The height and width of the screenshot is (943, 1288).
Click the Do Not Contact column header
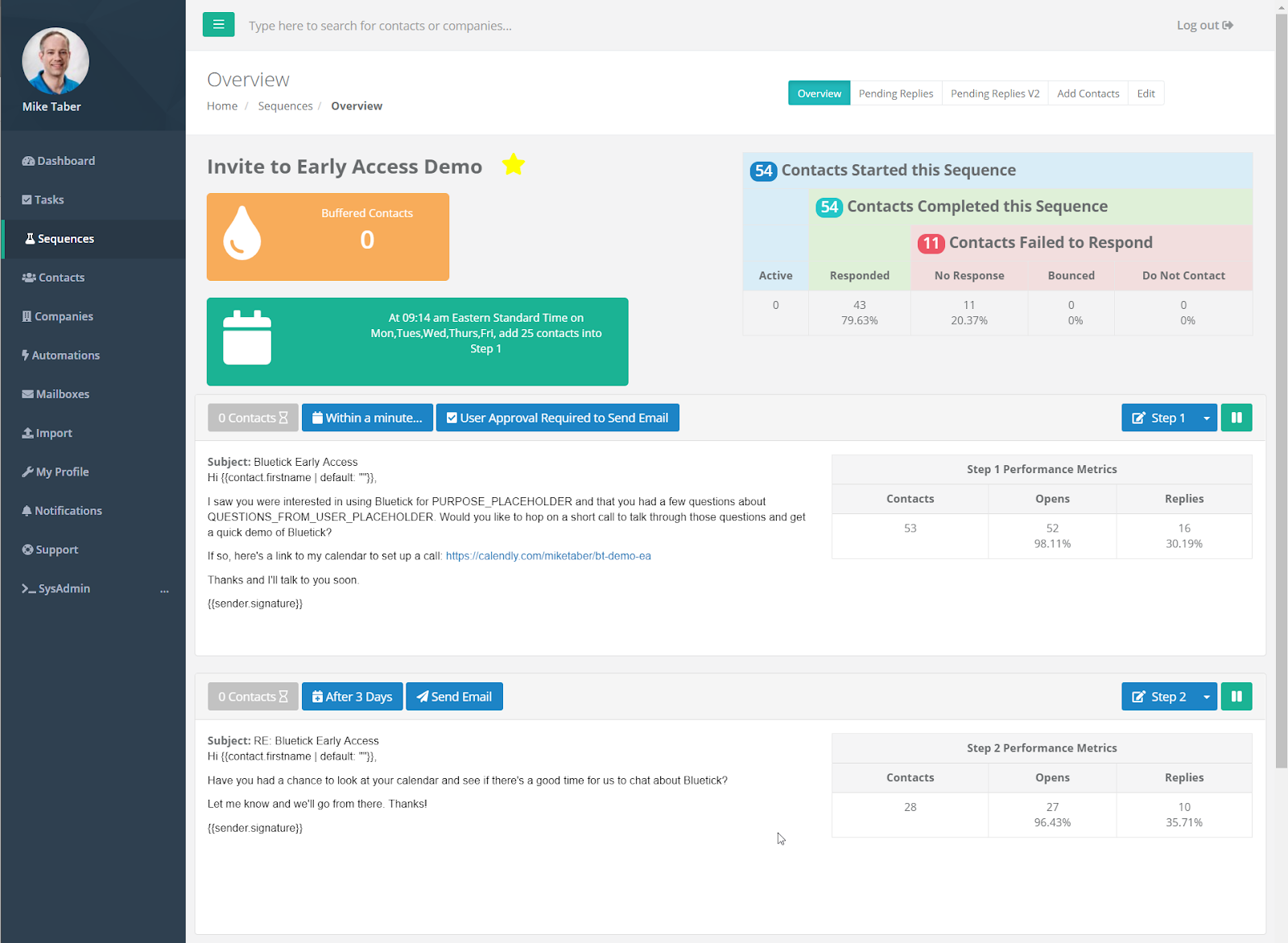click(x=1183, y=275)
